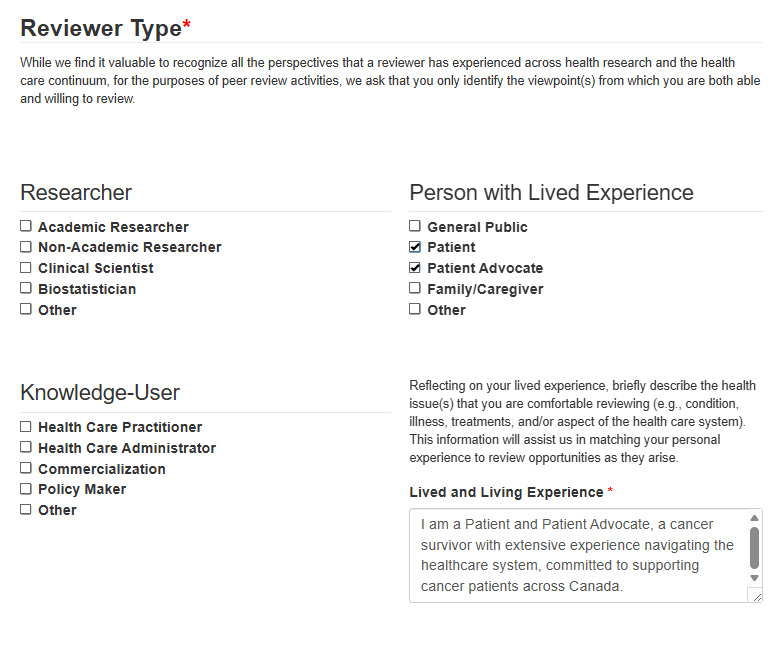Click inside the Lived and Living Experience textbox
The width and height of the screenshot is (783, 667).
578,555
